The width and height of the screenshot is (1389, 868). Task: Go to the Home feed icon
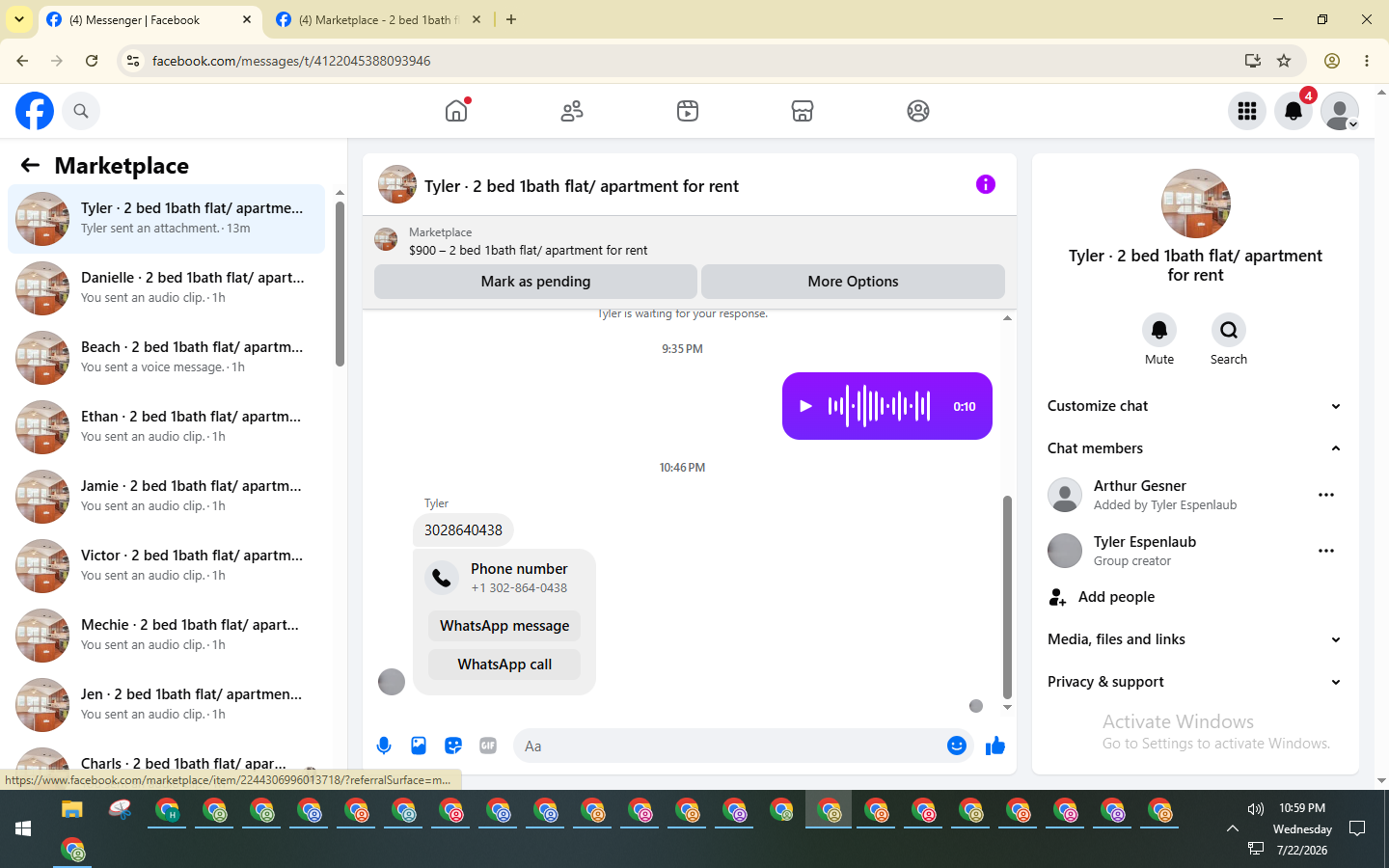point(456,111)
